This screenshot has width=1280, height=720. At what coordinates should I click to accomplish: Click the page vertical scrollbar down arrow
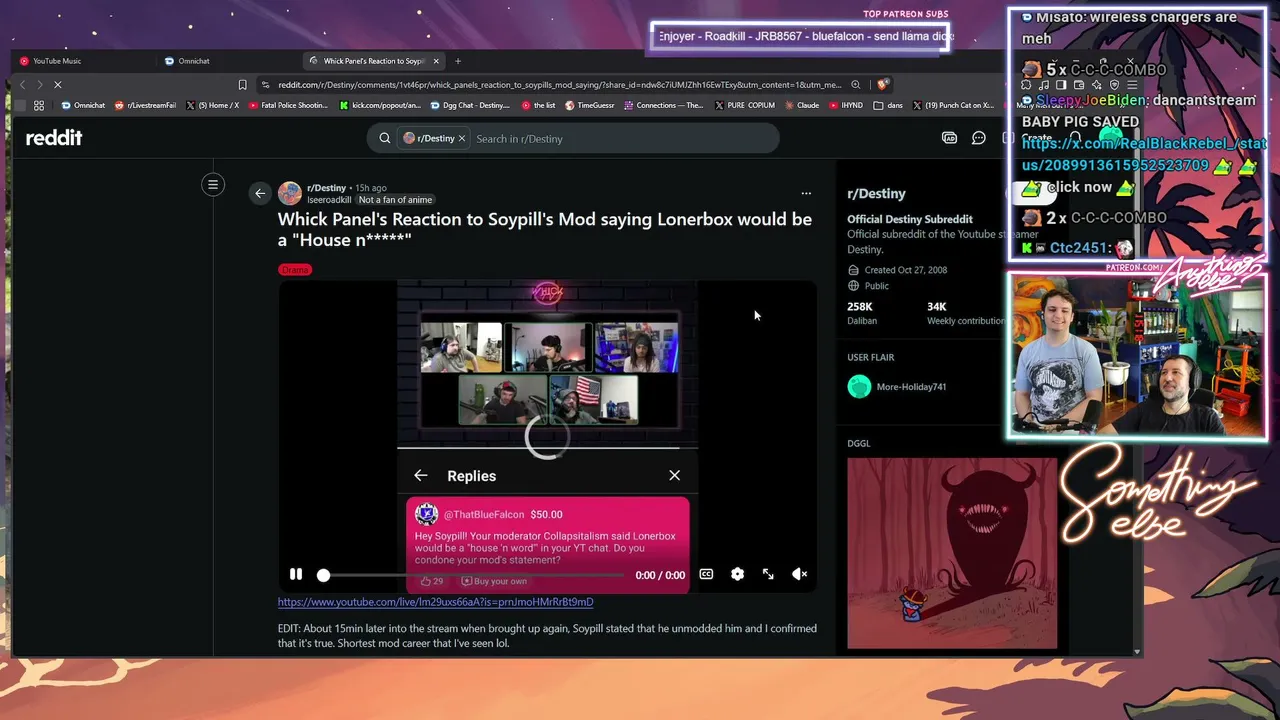(1136, 651)
